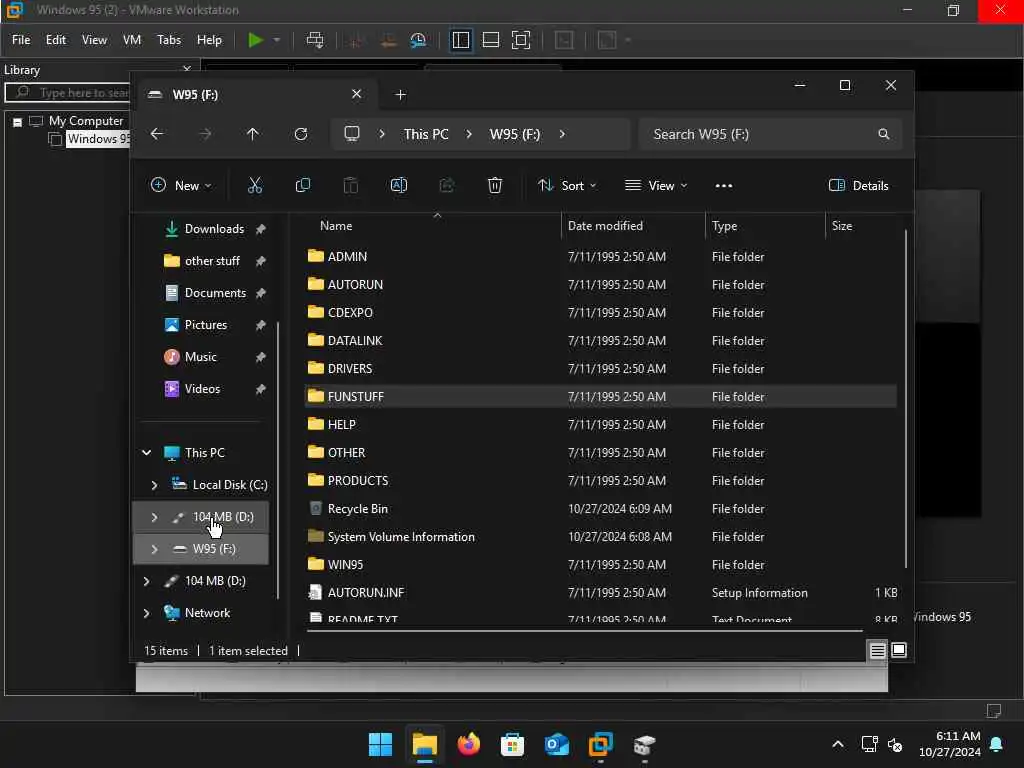This screenshot has height=768, width=1024.
Task: Open the See more ellipsis menu
Action: (724, 185)
